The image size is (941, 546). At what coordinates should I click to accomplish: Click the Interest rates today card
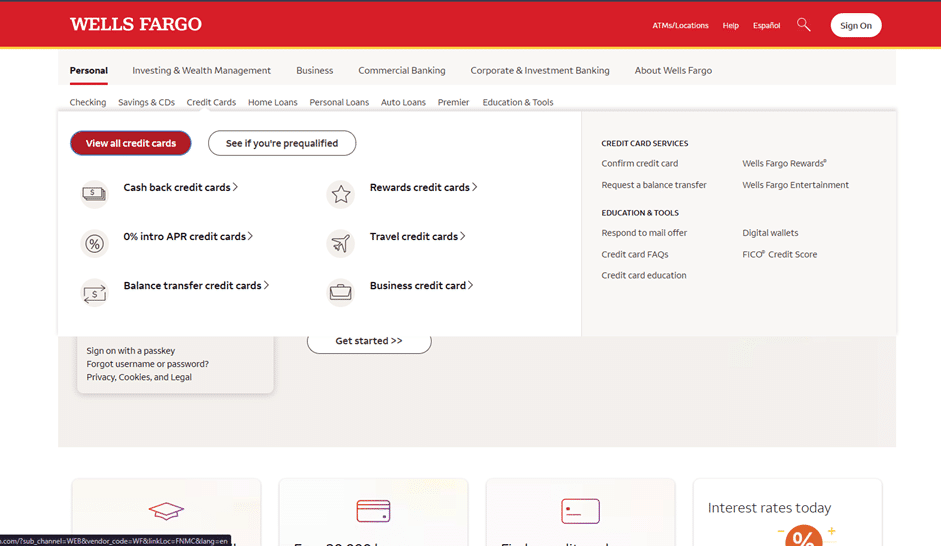(x=787, y=512)
